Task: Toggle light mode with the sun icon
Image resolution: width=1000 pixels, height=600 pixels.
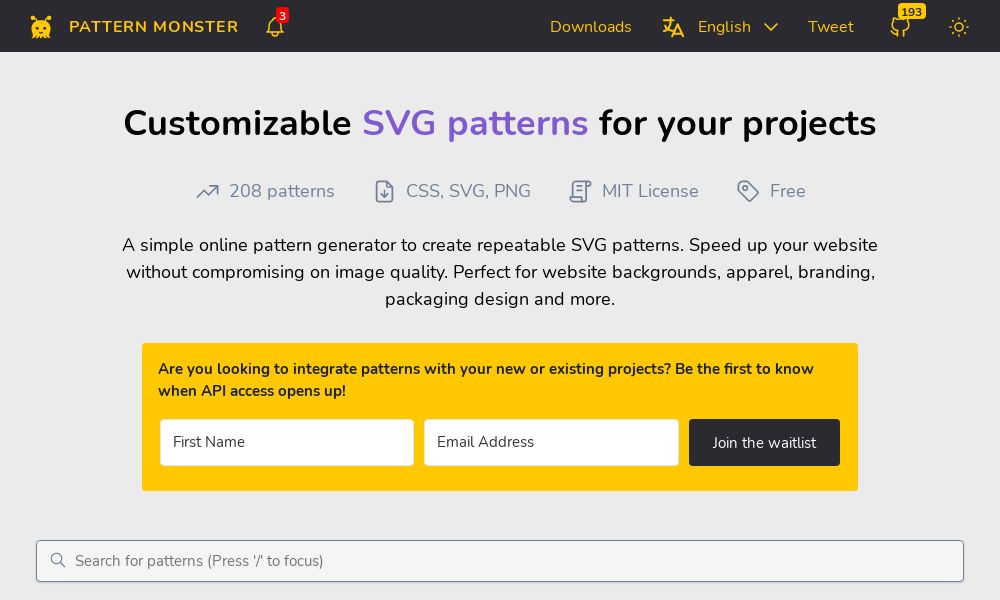Action: 958,27
